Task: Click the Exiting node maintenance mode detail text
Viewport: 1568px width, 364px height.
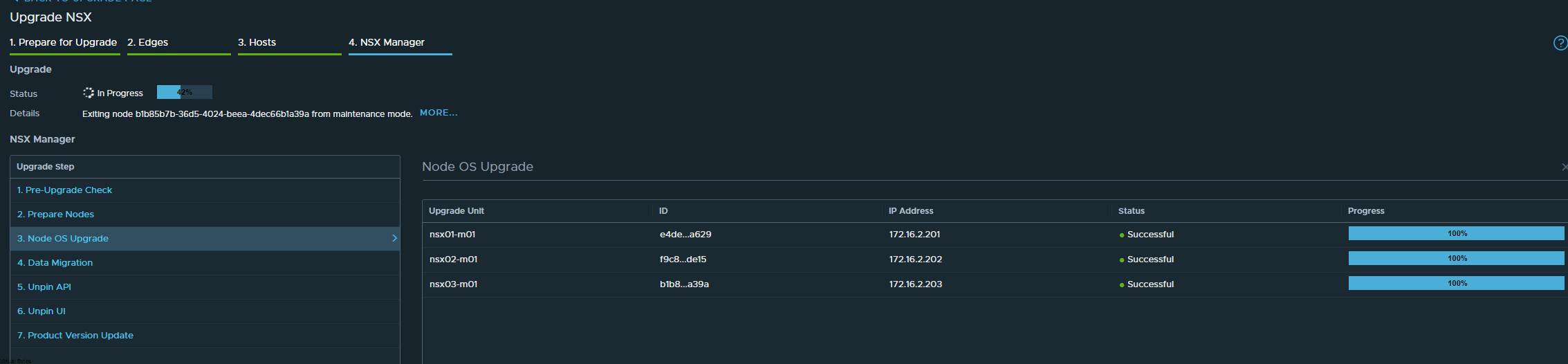Action: click(x=248, y=113)
